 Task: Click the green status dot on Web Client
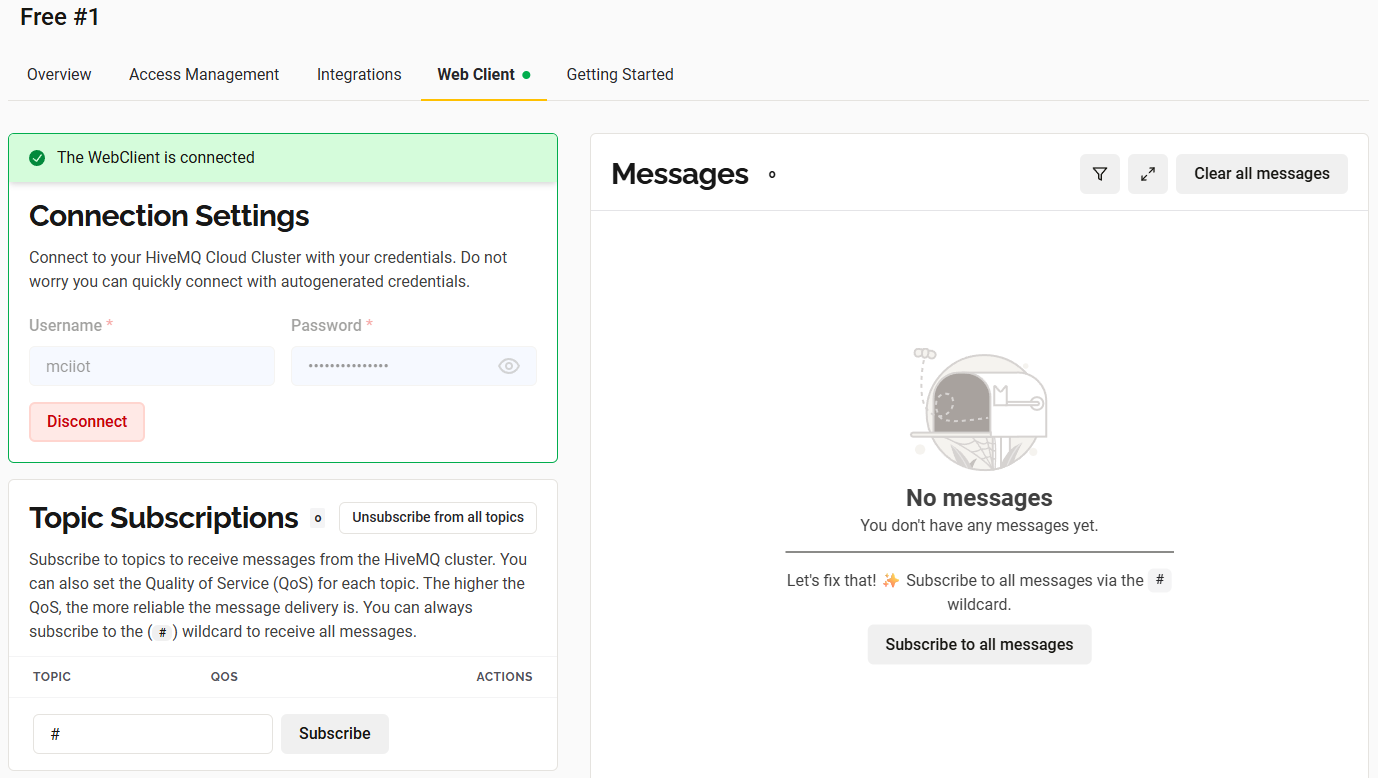526,75
